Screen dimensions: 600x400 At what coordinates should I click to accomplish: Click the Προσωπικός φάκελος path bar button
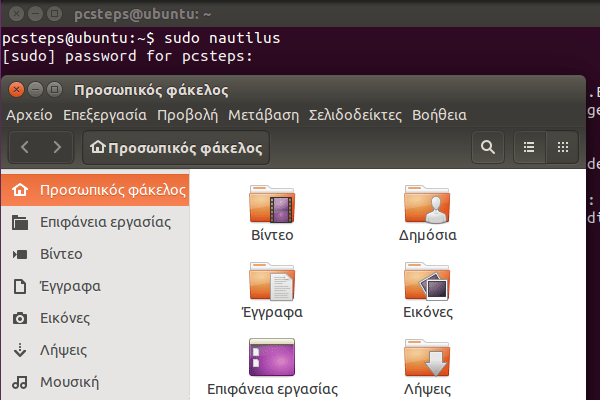176,148
